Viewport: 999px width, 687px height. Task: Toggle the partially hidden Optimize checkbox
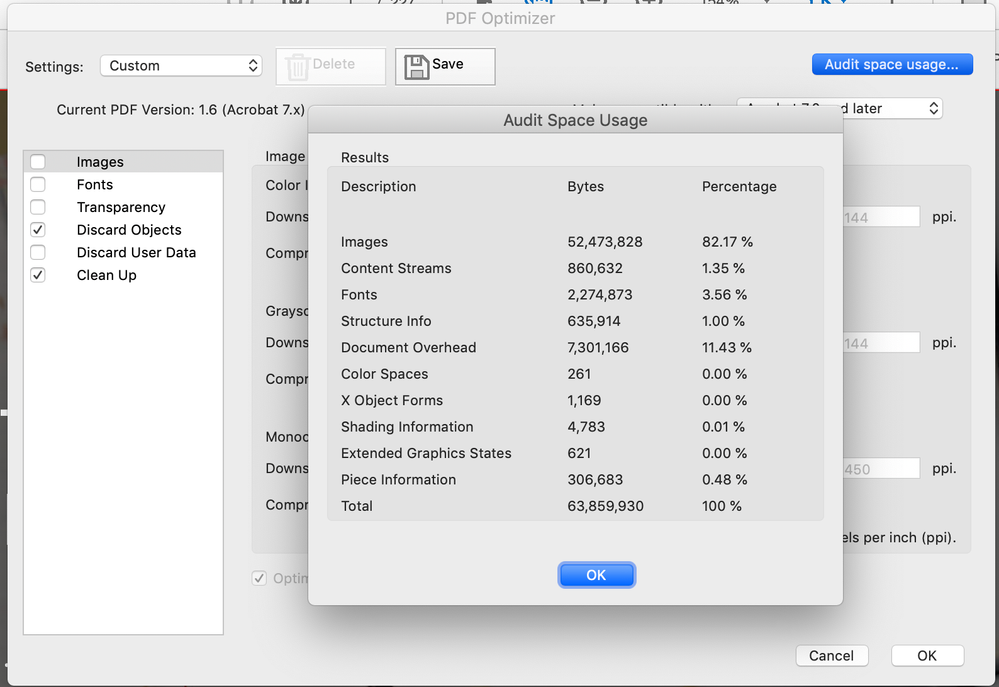pos(260,578)
